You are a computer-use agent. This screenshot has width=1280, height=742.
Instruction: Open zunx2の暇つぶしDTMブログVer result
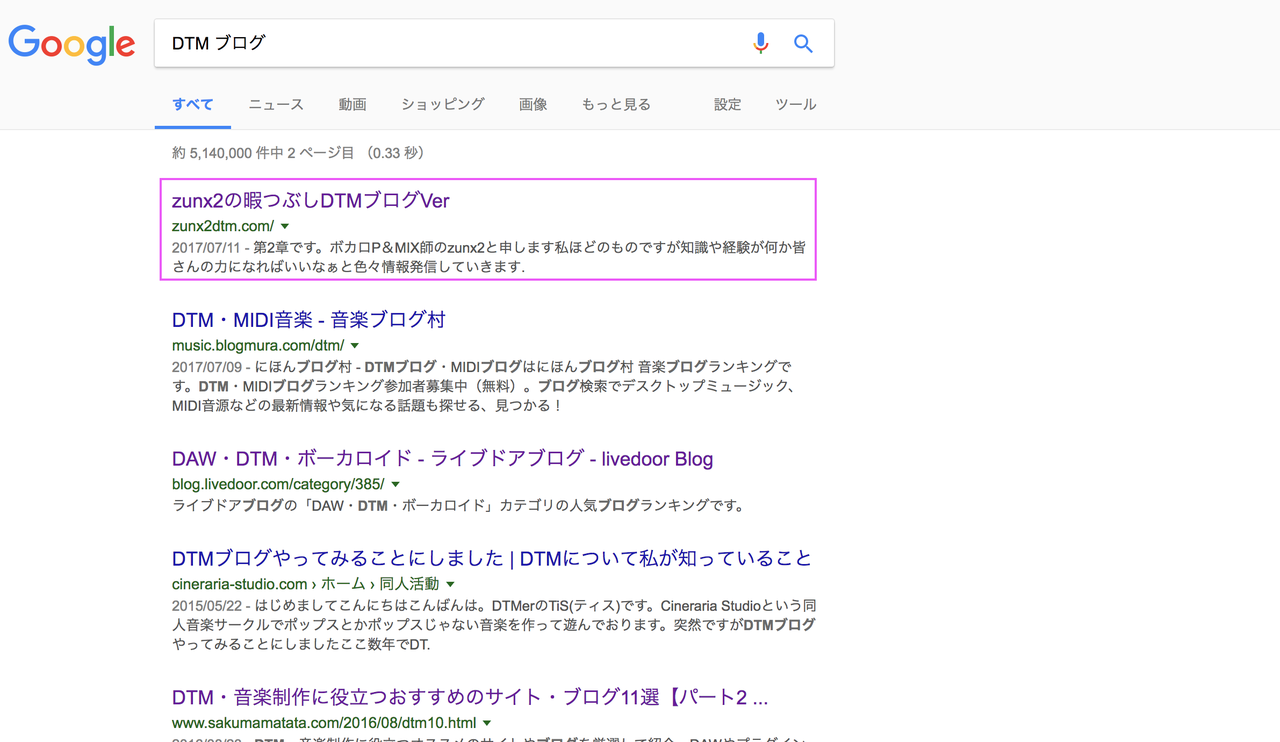point(311,201)
